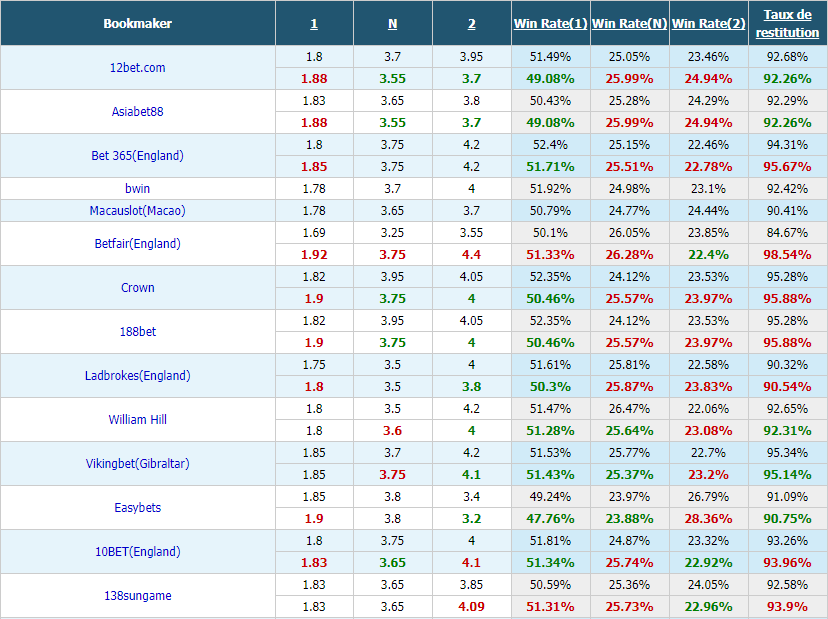Click the green 92.31% value

pyautogui.click(x=787, y=431)
